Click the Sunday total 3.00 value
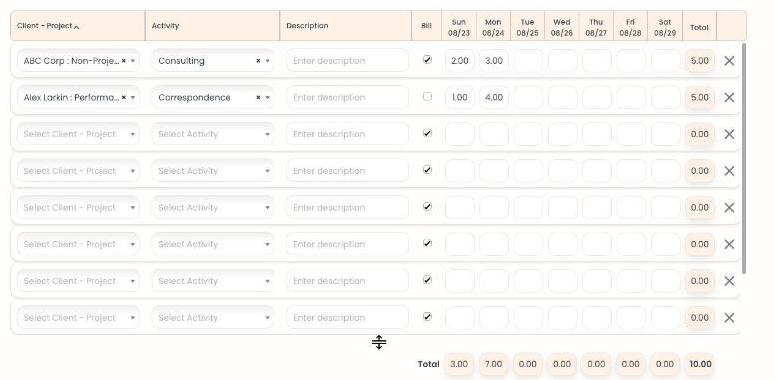Viewport: 775px width, 380px height. 459,364
